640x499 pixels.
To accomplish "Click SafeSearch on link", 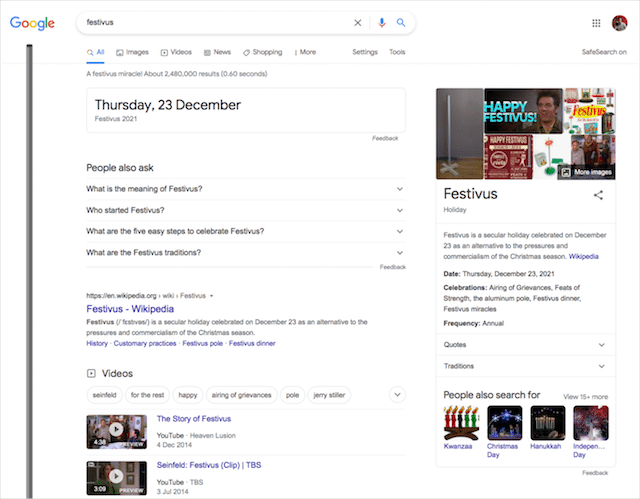I will pyautogui.click(x=604, y=52).
